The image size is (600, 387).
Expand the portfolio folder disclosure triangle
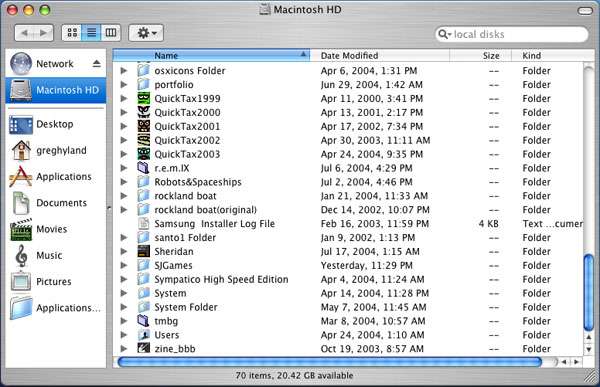(124, 84)
